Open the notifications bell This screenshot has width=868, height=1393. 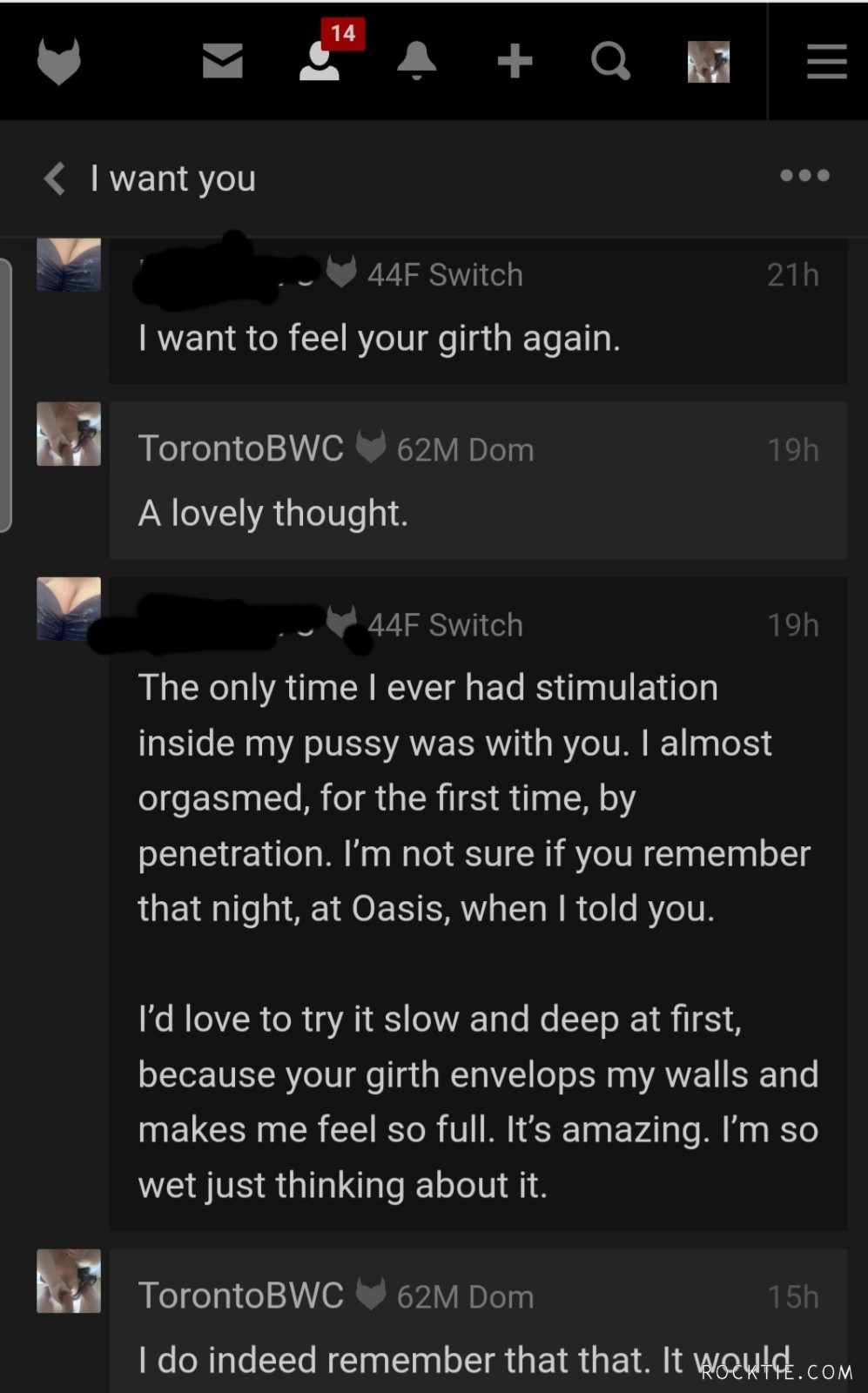point(417,61)
